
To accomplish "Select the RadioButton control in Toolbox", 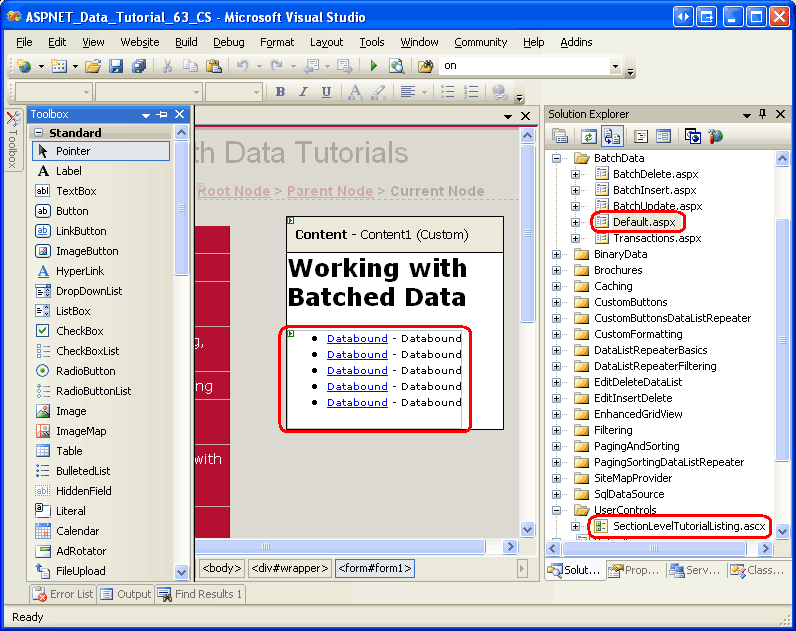I will click(85, 371).
